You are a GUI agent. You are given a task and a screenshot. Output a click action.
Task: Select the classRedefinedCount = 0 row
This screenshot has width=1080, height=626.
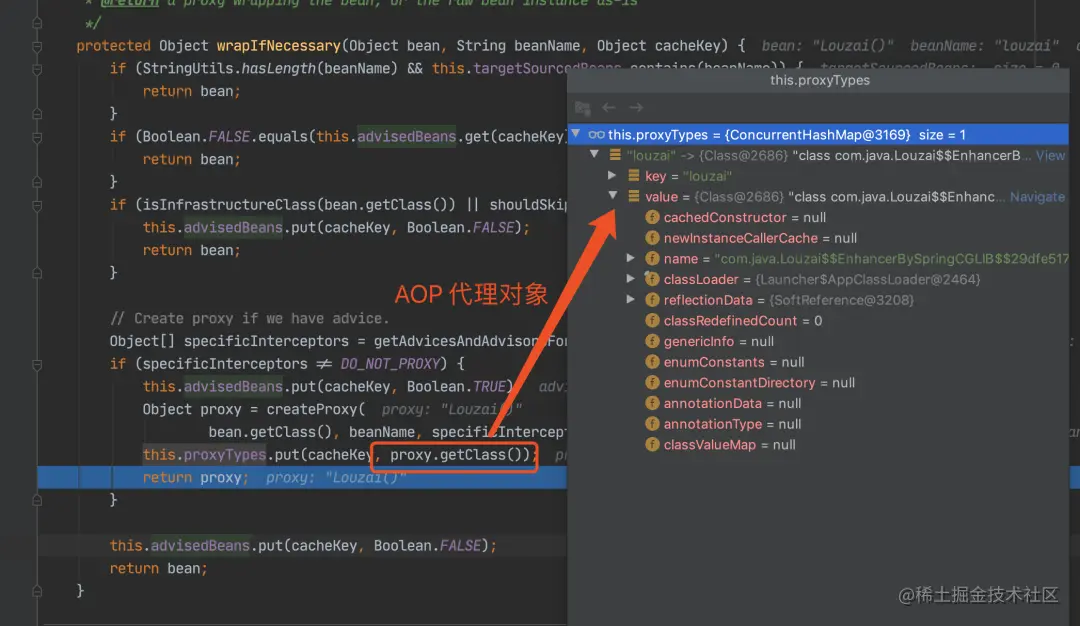coord(818,321)
